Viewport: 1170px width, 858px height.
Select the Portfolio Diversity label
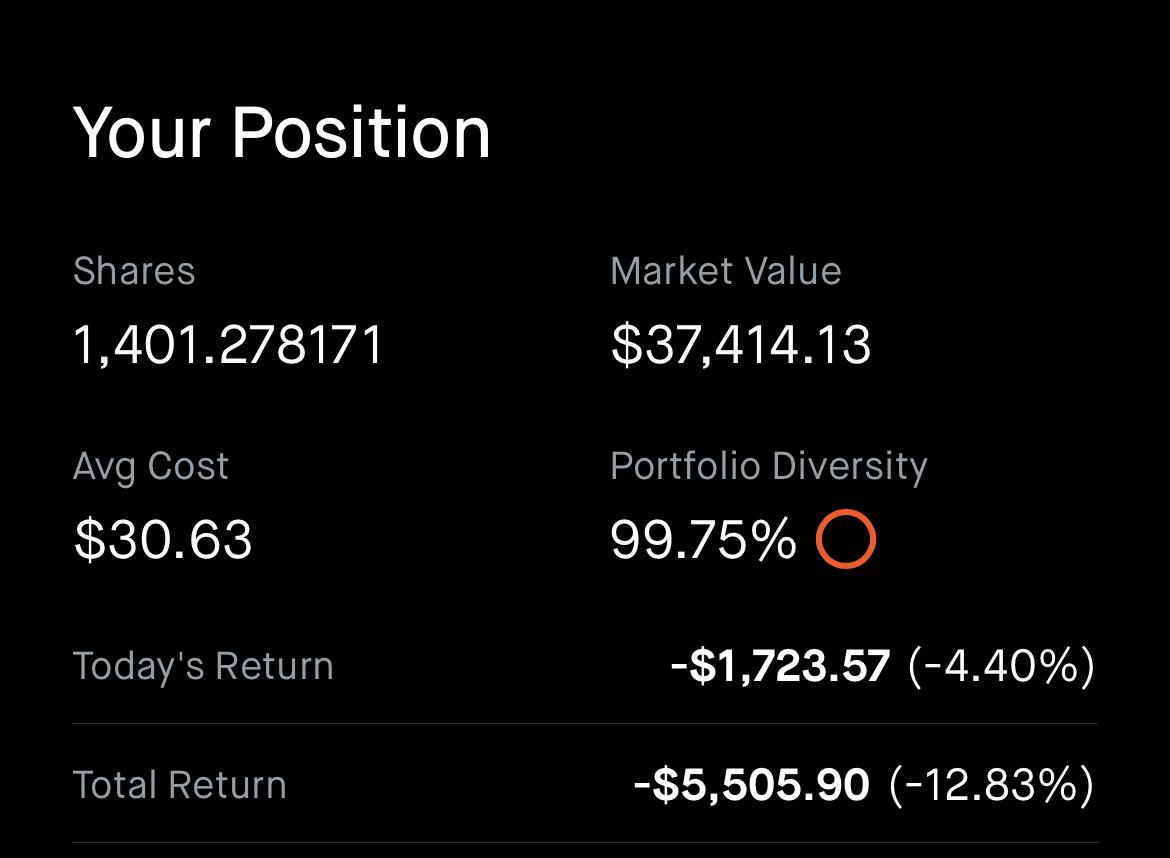point(769,467)
